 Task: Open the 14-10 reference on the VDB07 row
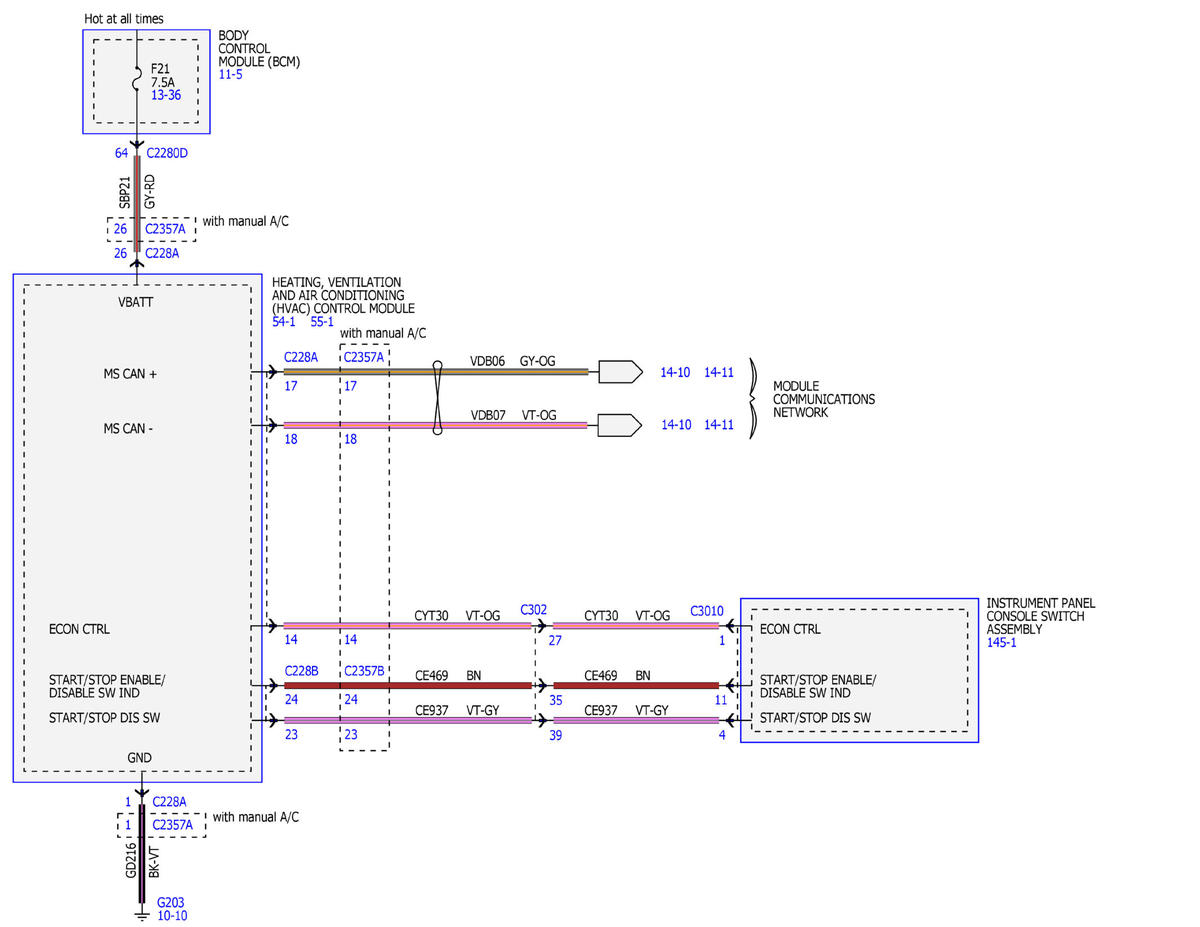coord(676,424)
